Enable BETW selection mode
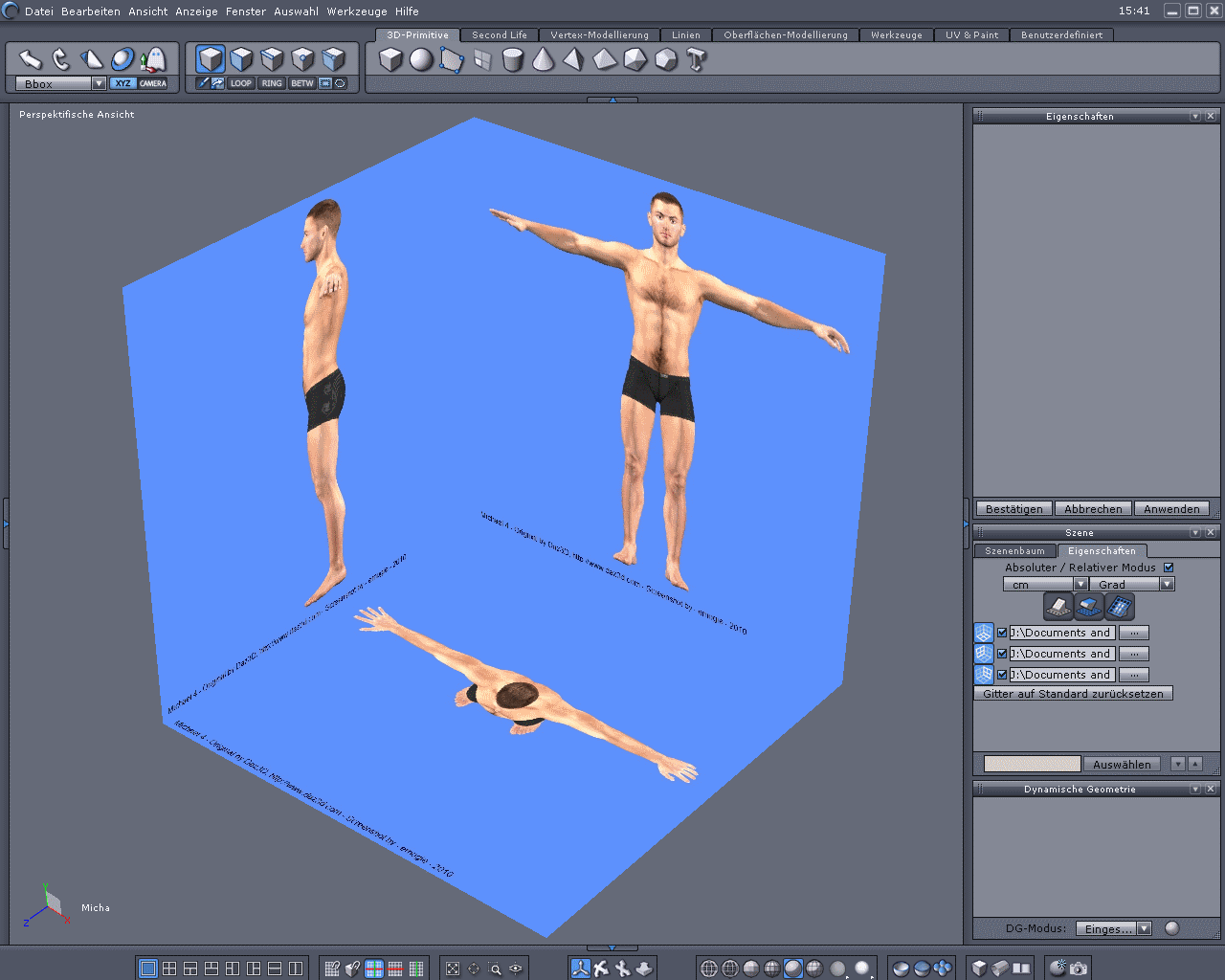This screenshot has width=1225, height=980. pos(302,83)
